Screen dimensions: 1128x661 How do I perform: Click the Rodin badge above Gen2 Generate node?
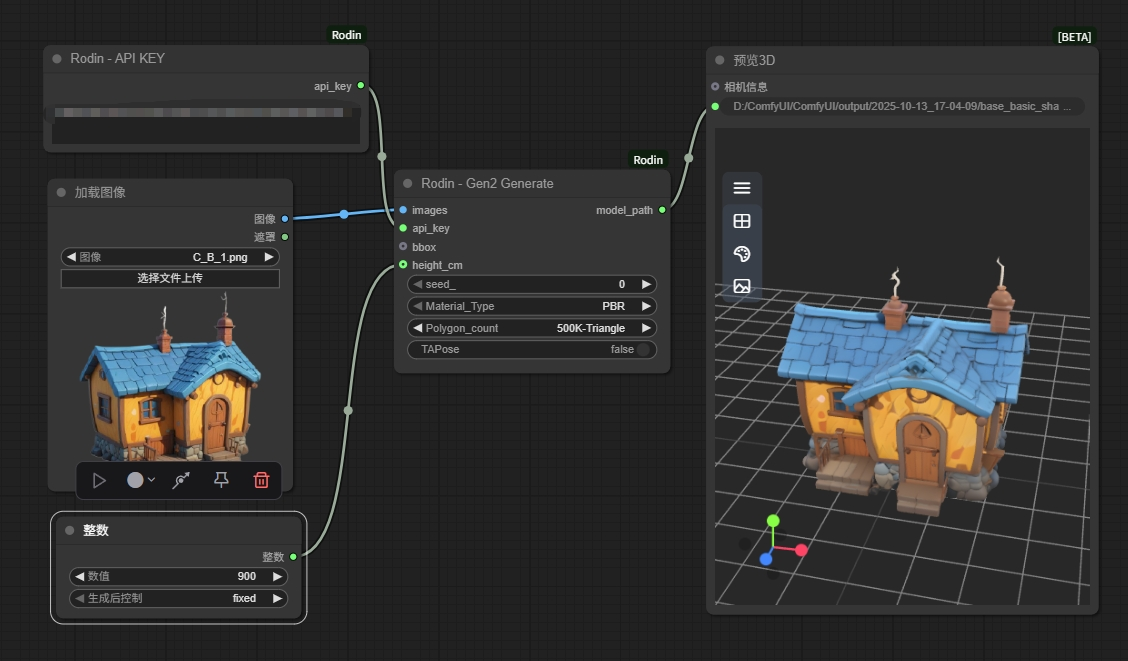[647, 160]
